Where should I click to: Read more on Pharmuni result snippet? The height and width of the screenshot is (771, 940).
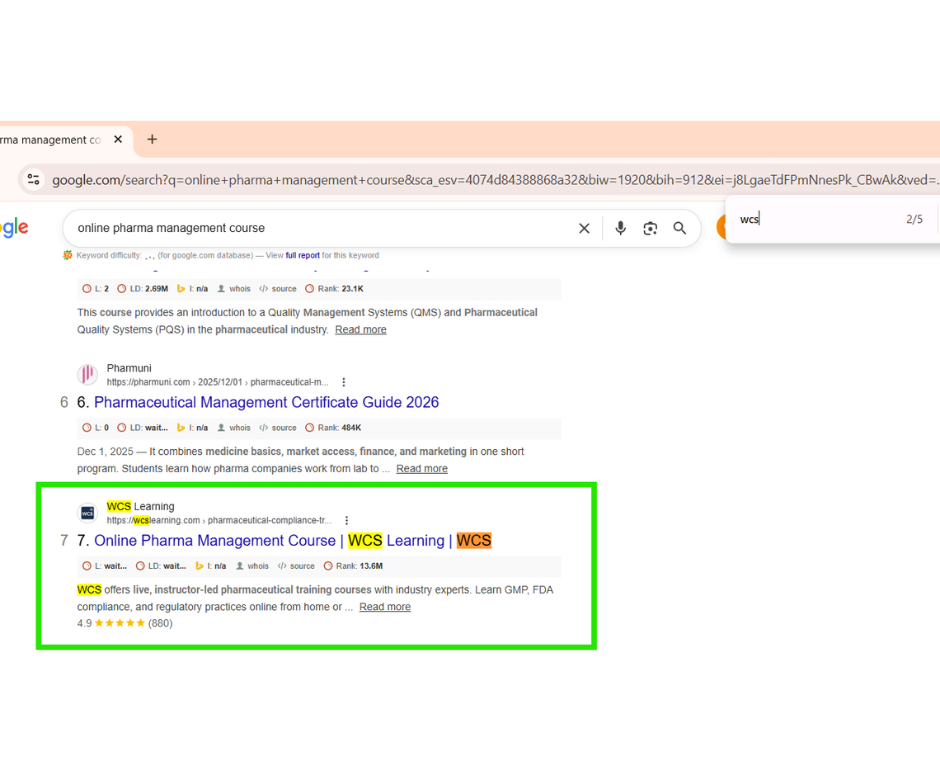pyautogui.click(x=421, y=469)
